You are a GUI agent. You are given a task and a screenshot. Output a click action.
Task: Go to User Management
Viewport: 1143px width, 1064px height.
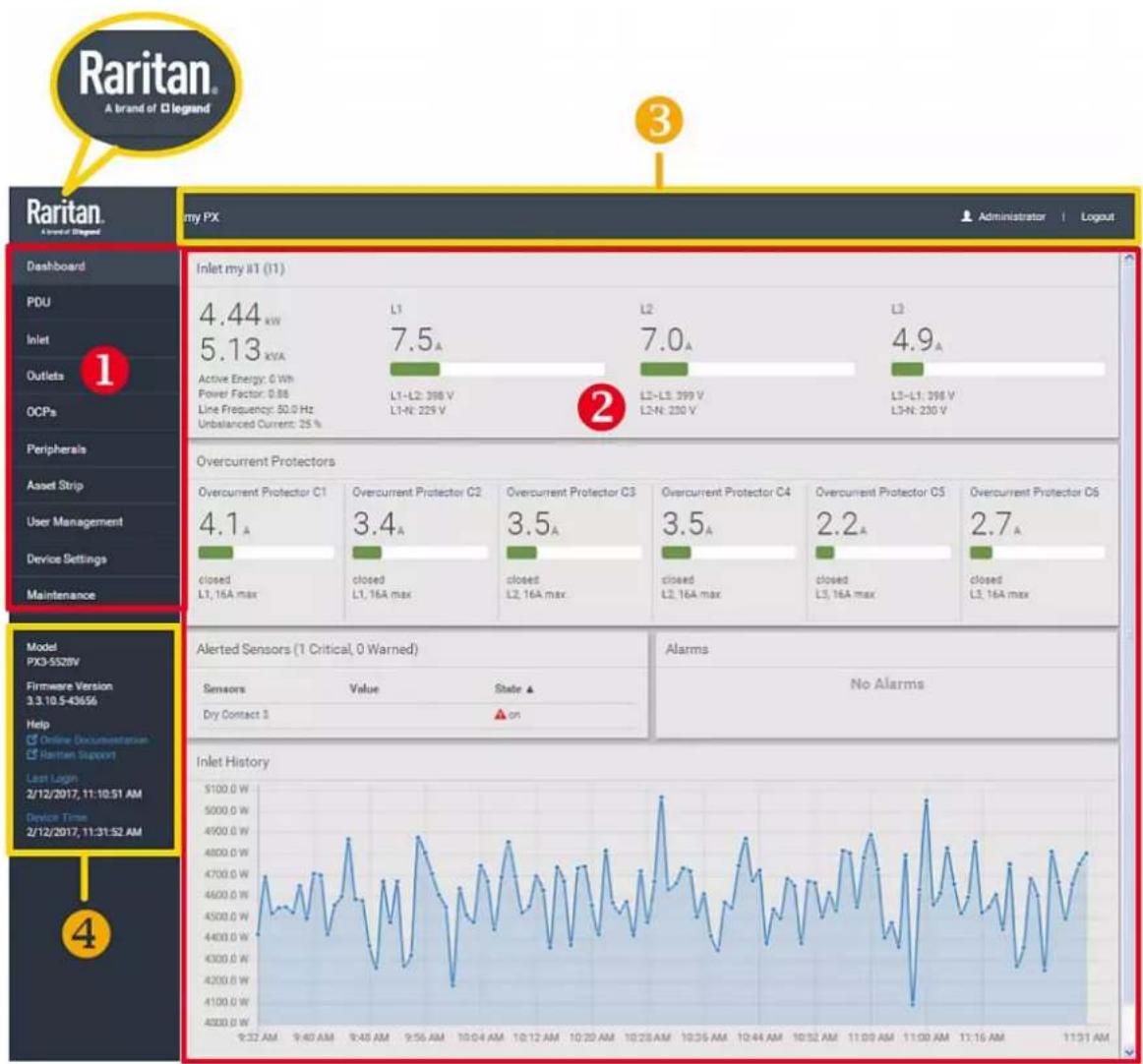pos(94,522)
